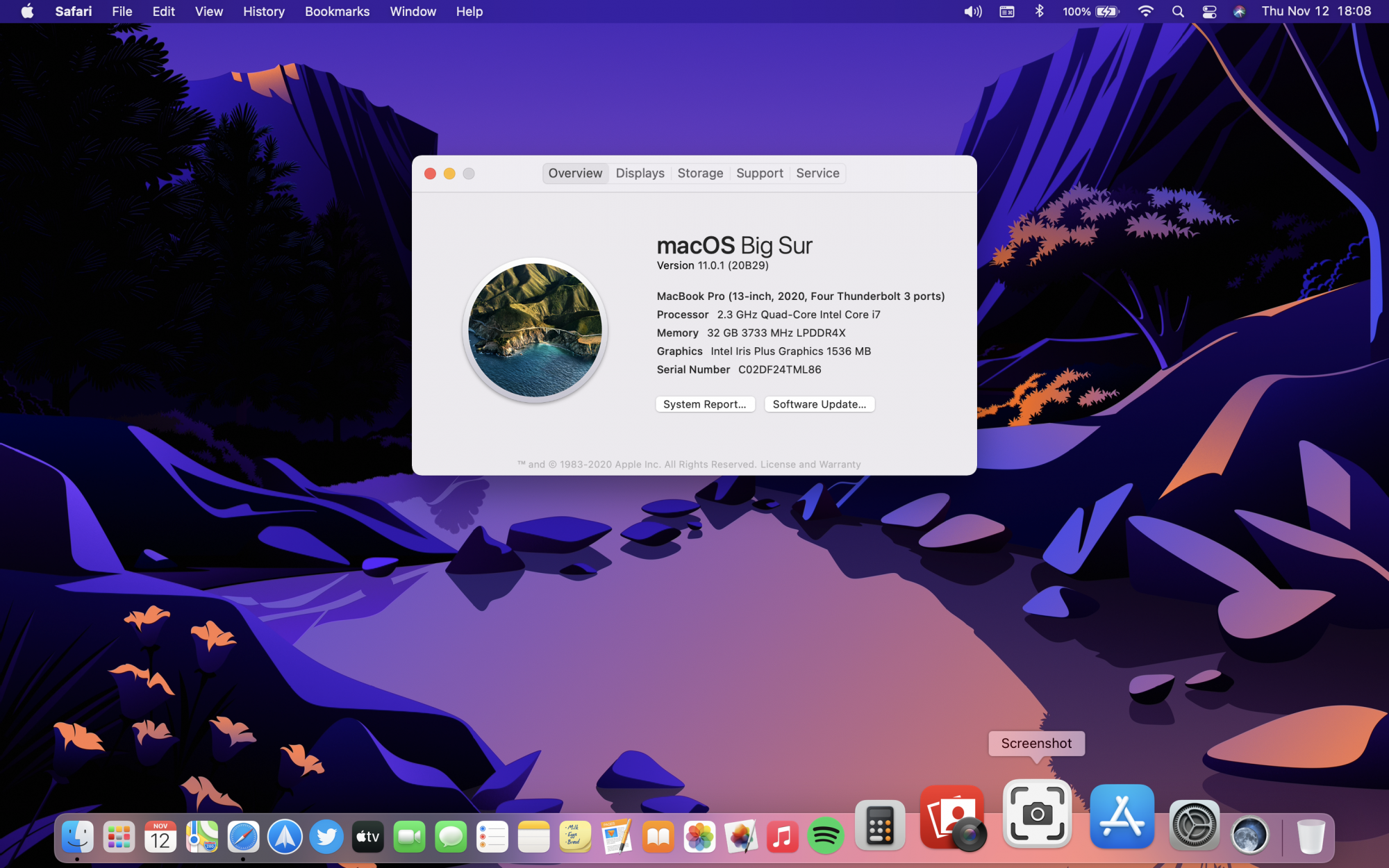The height and width of the screenshot is (868, 1389).
Task: Open the Bookmarks menu
Action: pos(337,12)
